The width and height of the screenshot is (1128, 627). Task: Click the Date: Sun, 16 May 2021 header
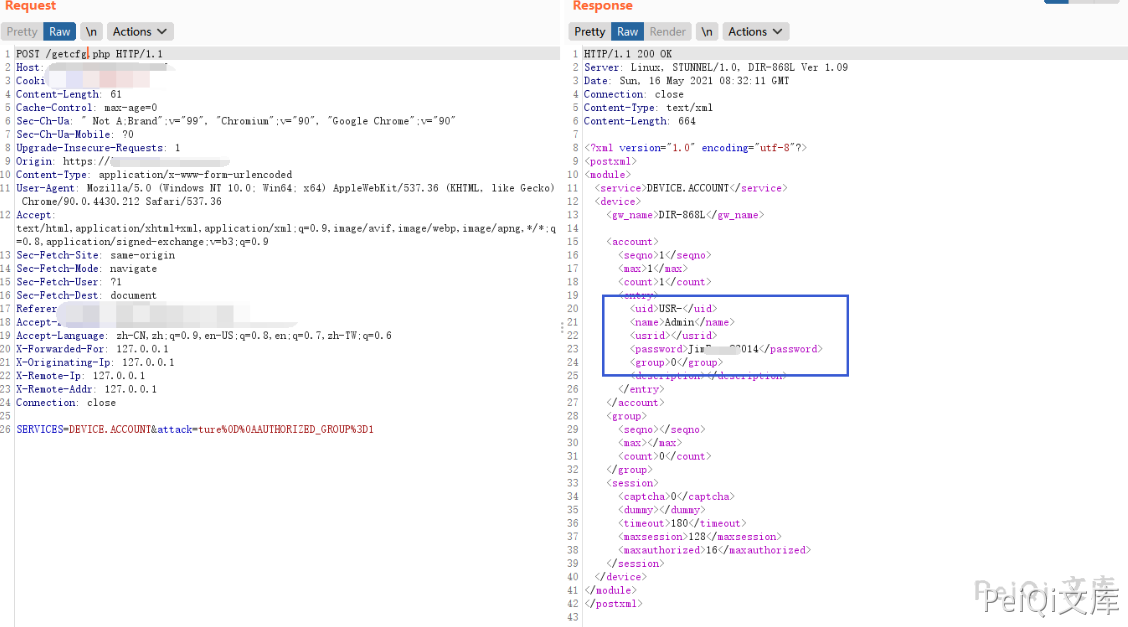686,81
